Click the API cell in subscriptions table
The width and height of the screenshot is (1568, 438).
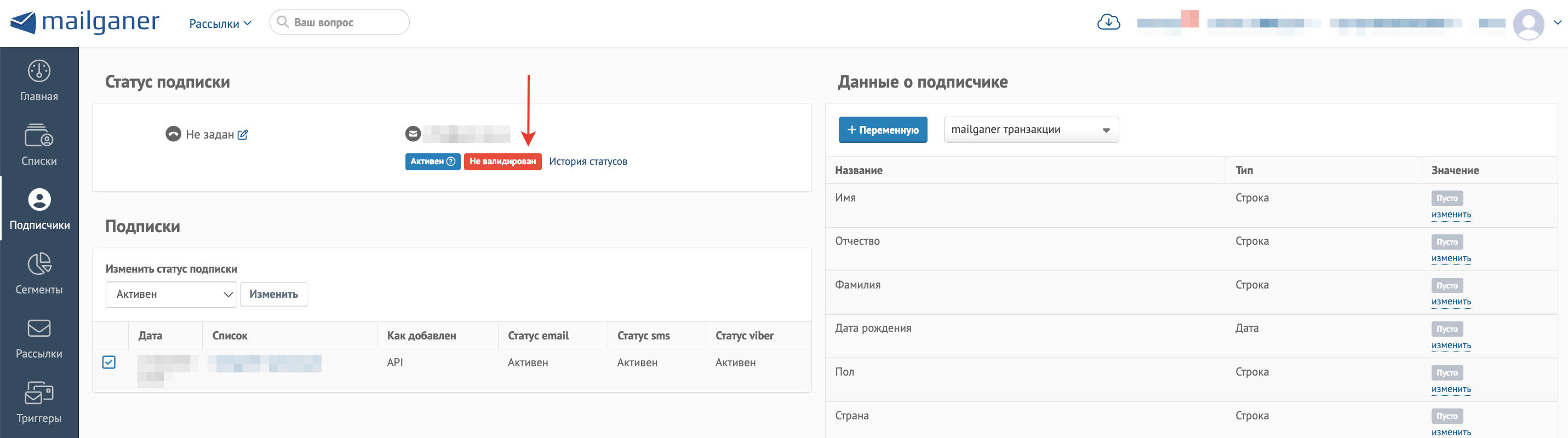coord(395,362)
